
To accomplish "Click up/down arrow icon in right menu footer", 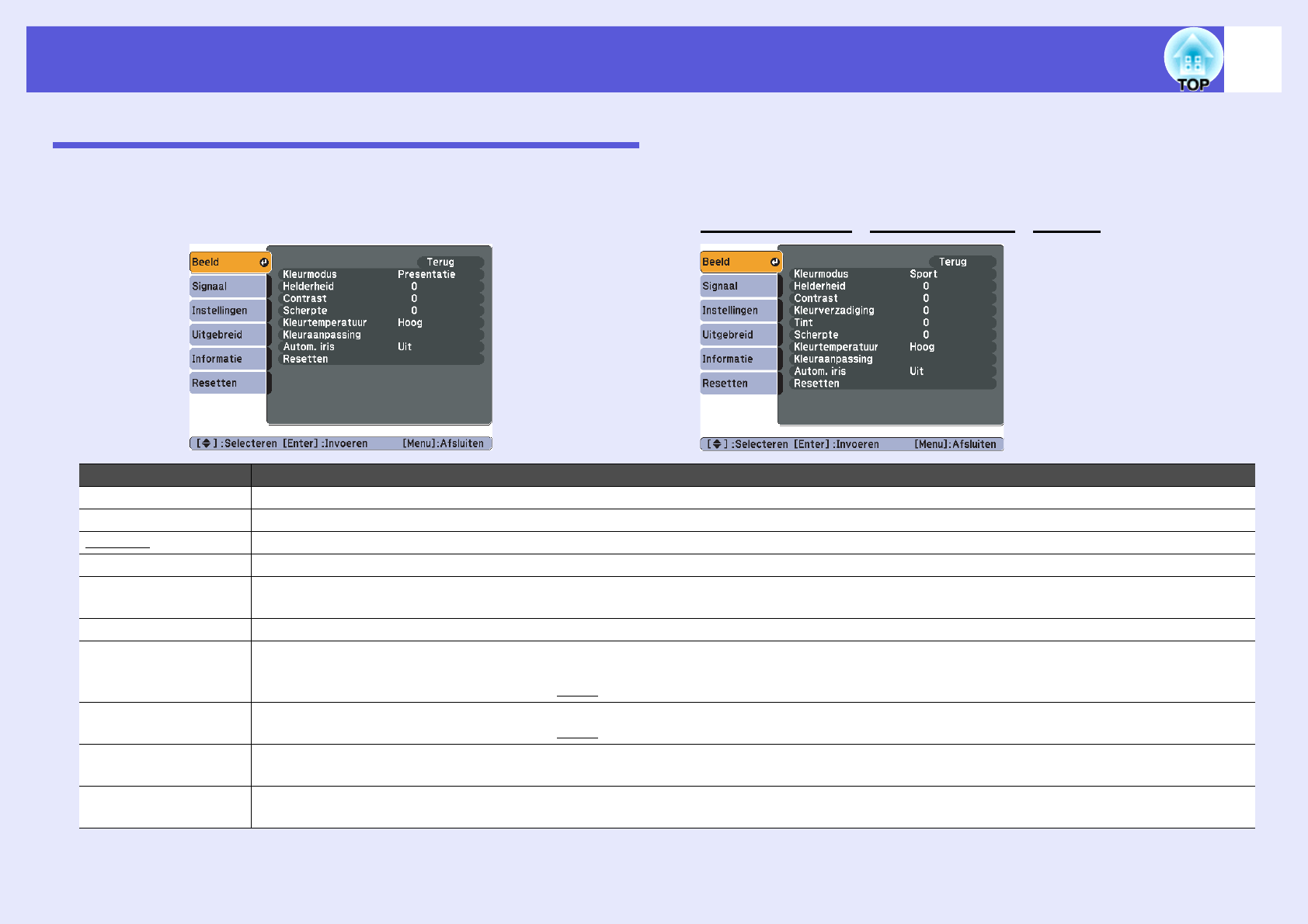I will coord(717,444).
